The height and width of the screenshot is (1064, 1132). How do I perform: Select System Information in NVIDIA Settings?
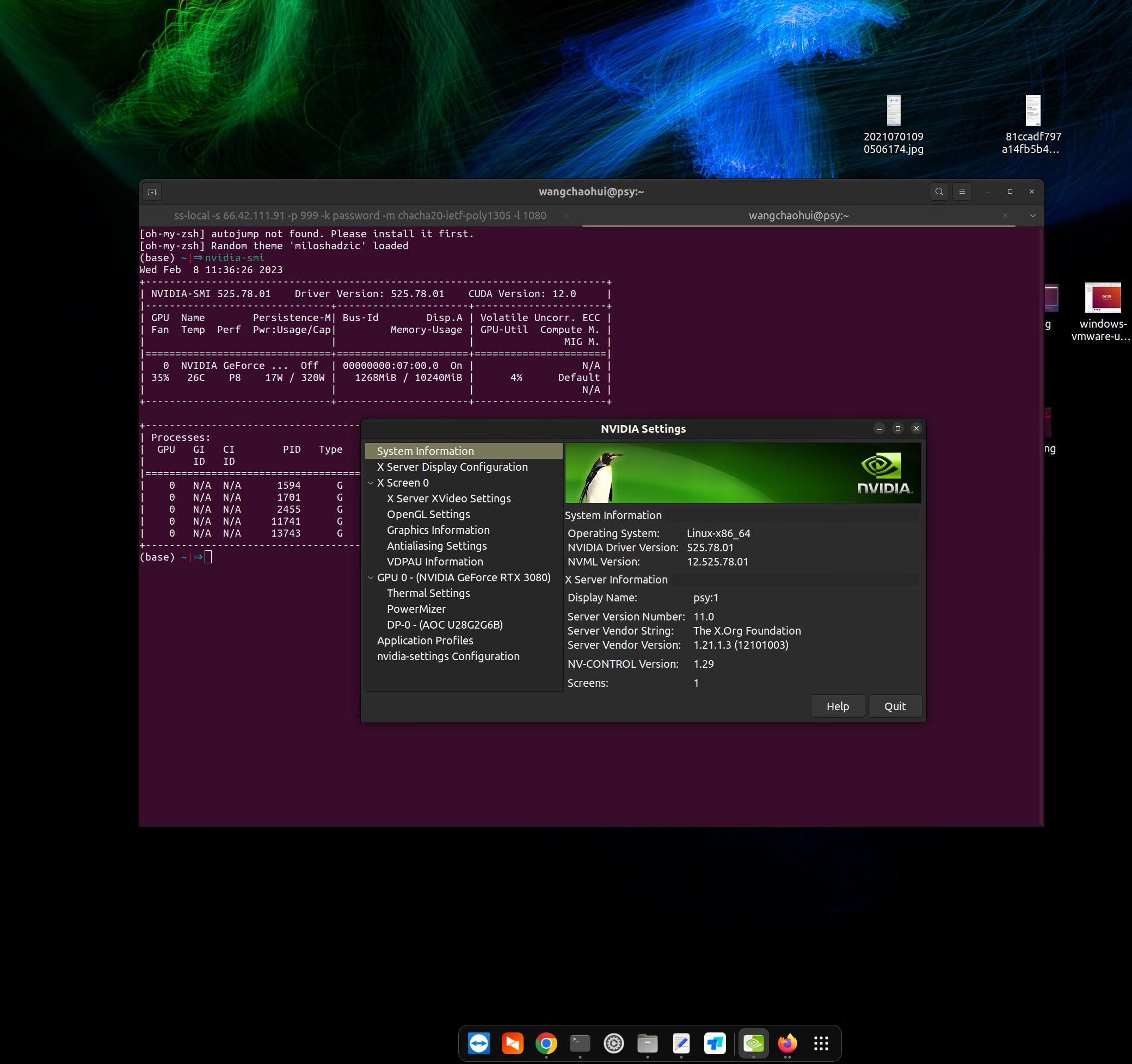coord(464,451)
